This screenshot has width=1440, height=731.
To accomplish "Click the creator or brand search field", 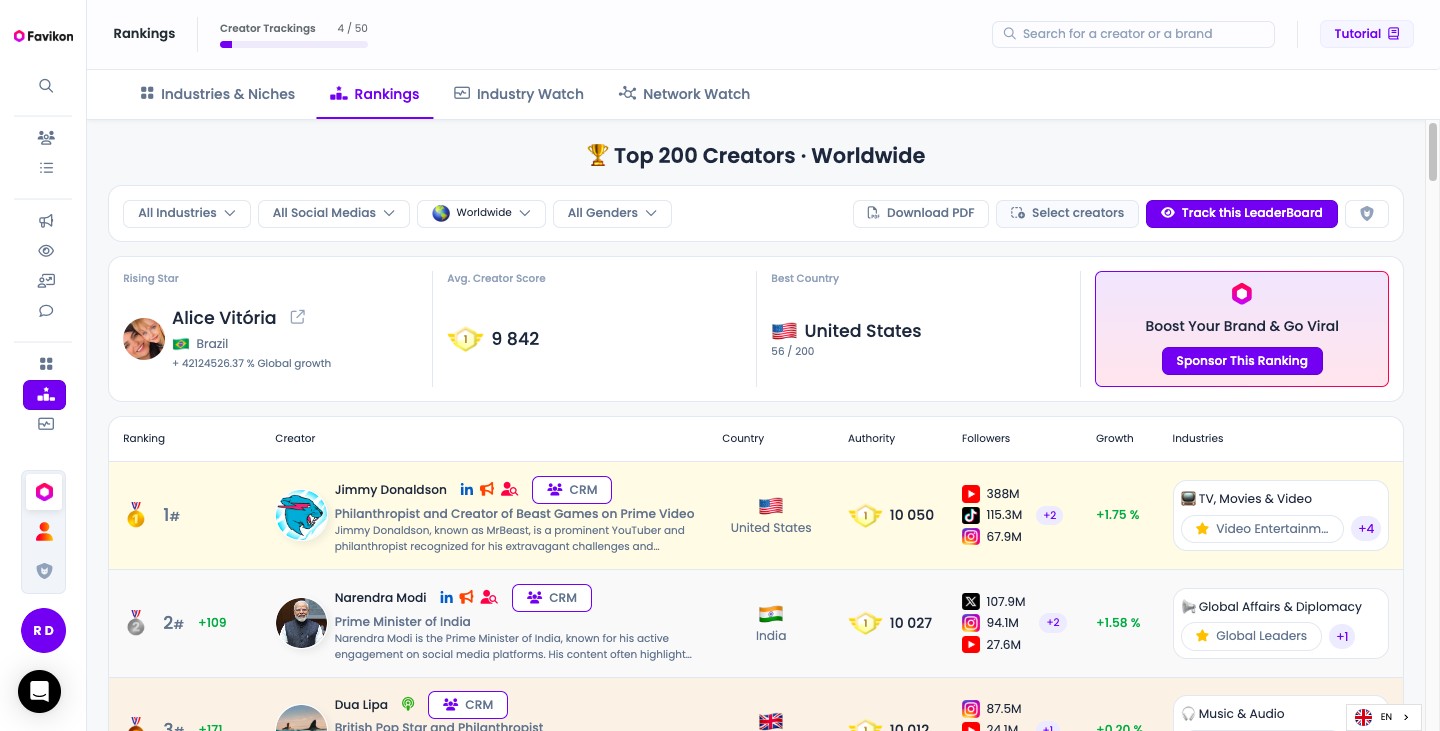I will coord(1133,34).
